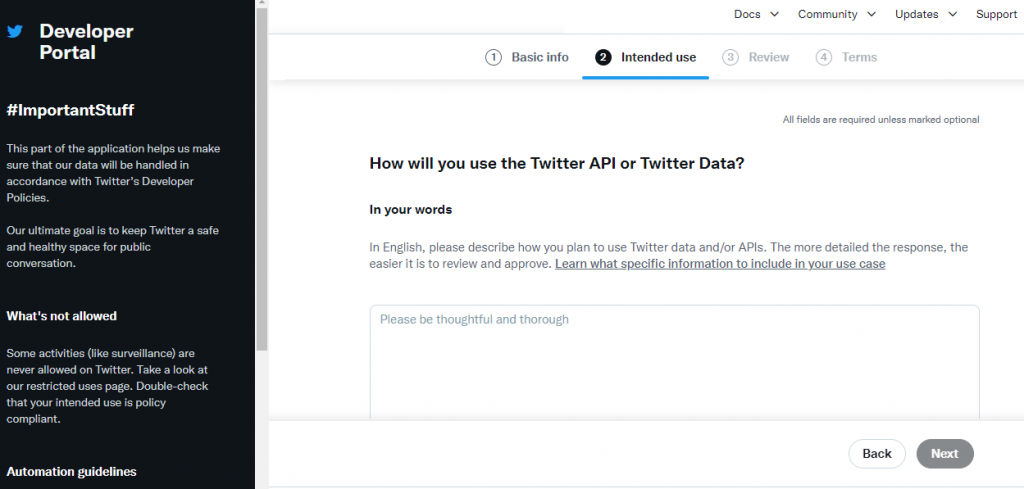Click the step 4 circle icon
The height and width of the screenshot is (489, 1024).
[x=824, y=57]
